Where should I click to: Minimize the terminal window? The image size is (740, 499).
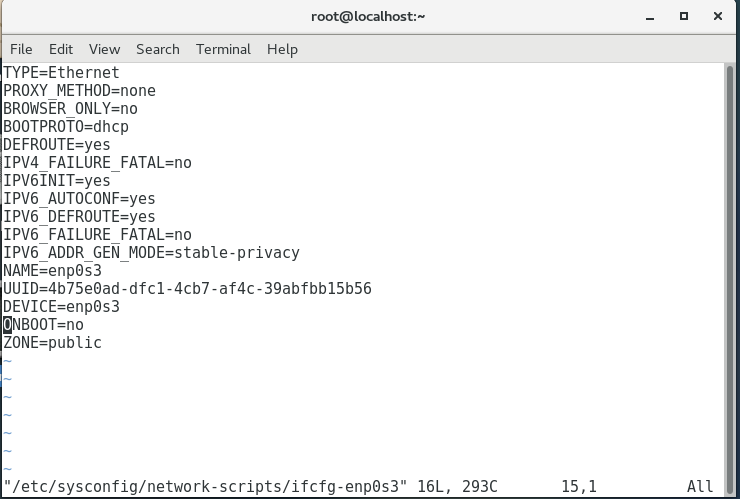click(650, 17)
